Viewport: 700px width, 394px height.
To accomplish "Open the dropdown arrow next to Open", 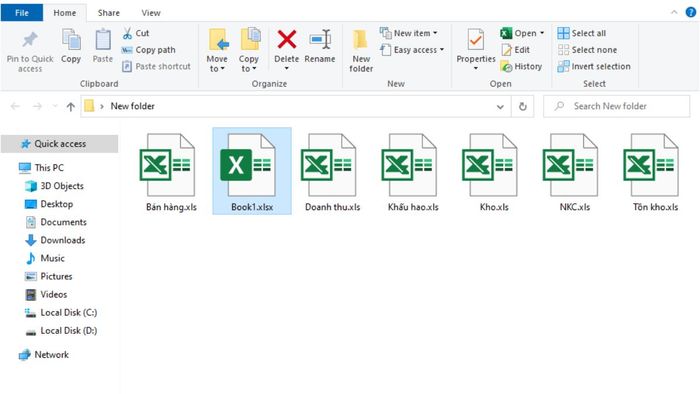I will tap(542, 33).
